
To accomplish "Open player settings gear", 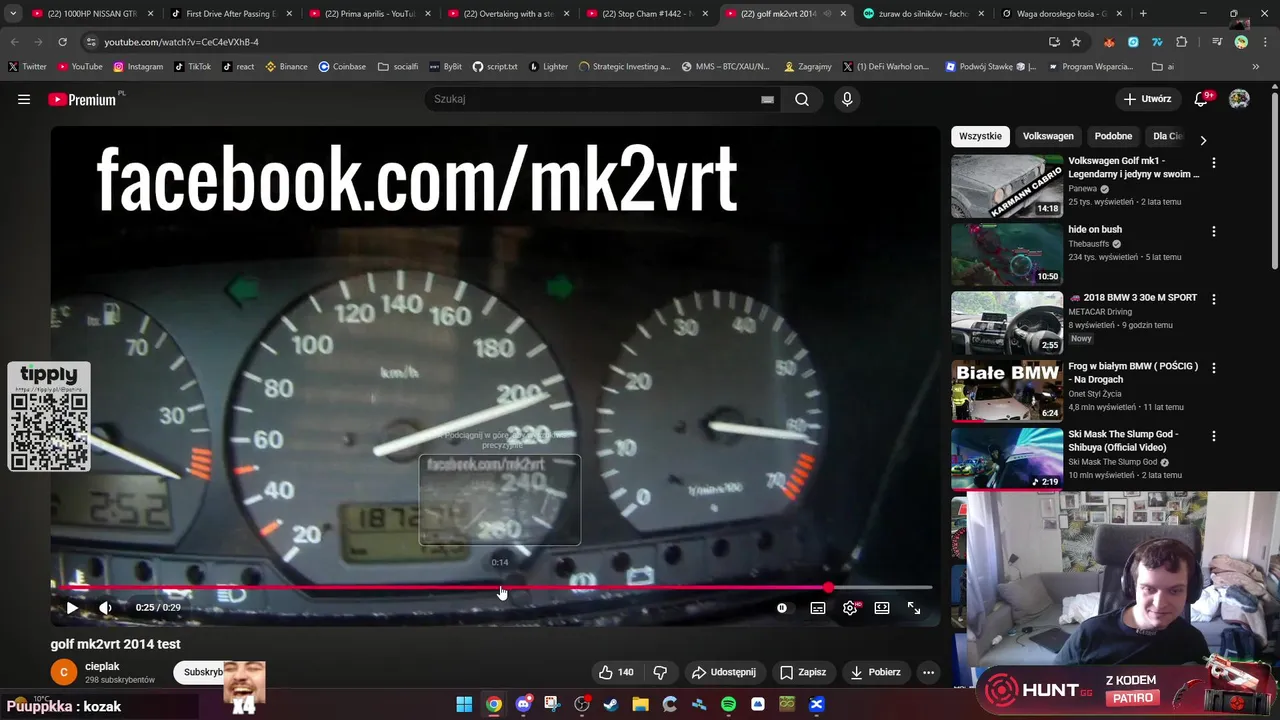I will click(x=850, y=607).
